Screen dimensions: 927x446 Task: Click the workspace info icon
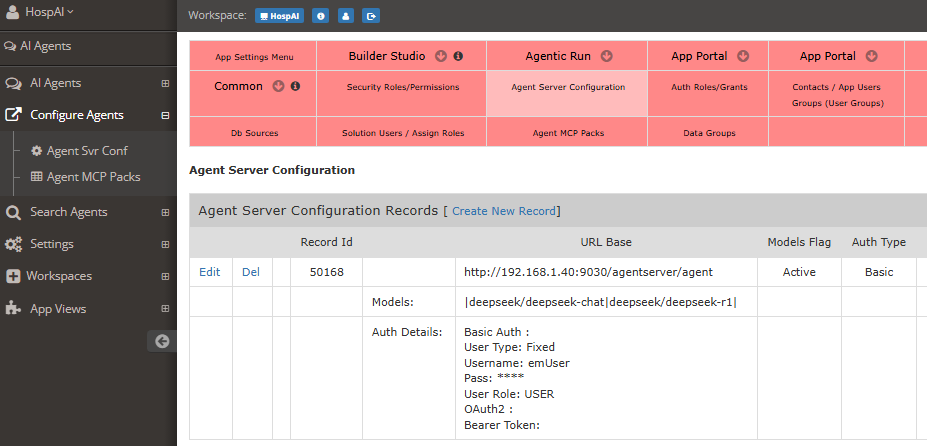pyautogui.click(x=320, y=16)
